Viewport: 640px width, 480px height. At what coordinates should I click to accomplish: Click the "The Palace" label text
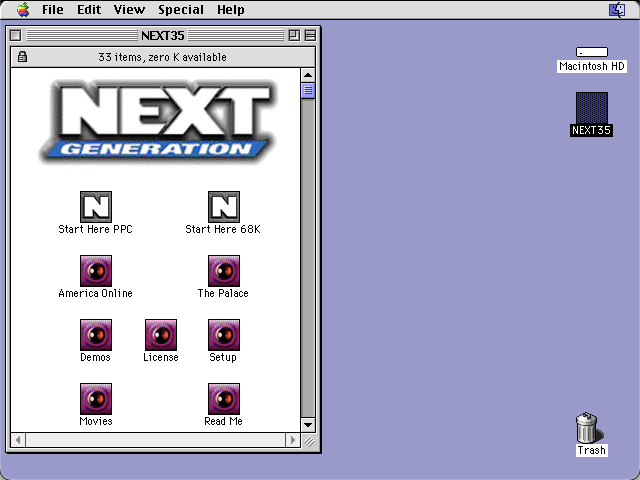point(223,293)
